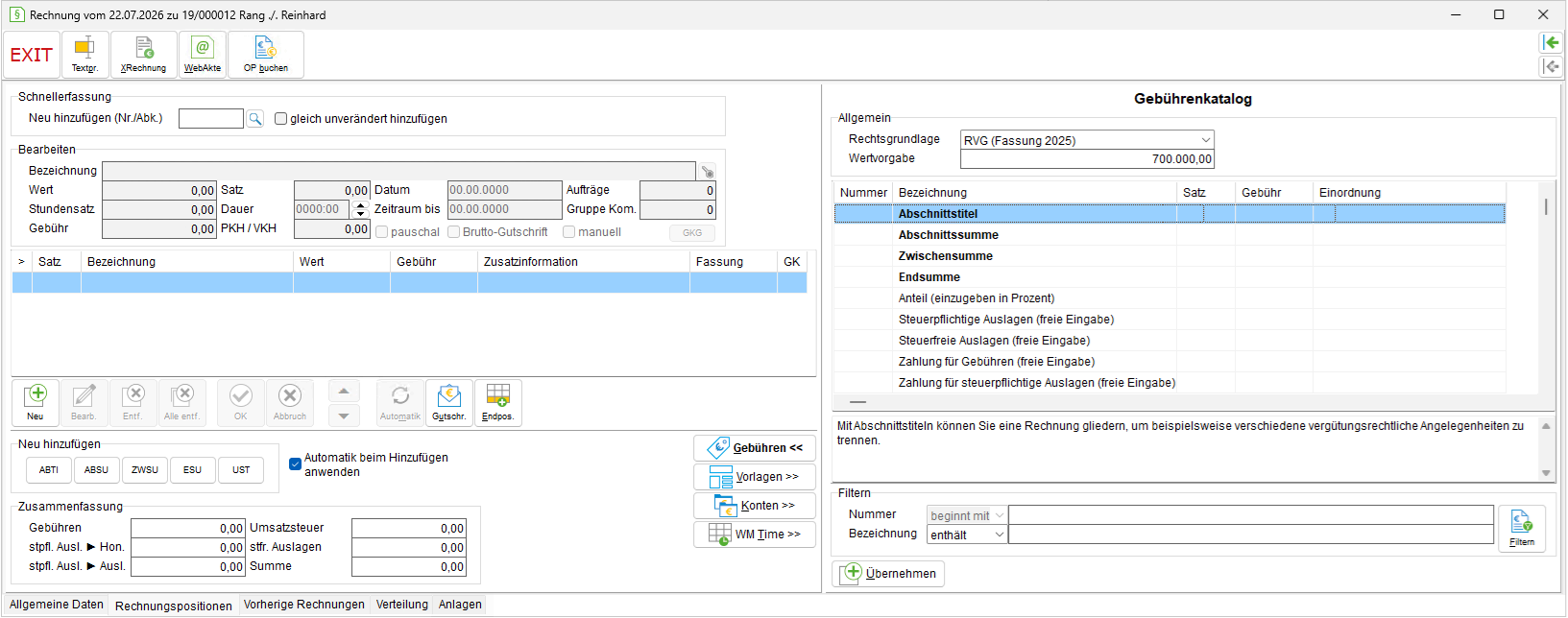The height and width of the screenshot is (618, 1568).
Task: Open the Anlagen tab
Action: (460, 605)
